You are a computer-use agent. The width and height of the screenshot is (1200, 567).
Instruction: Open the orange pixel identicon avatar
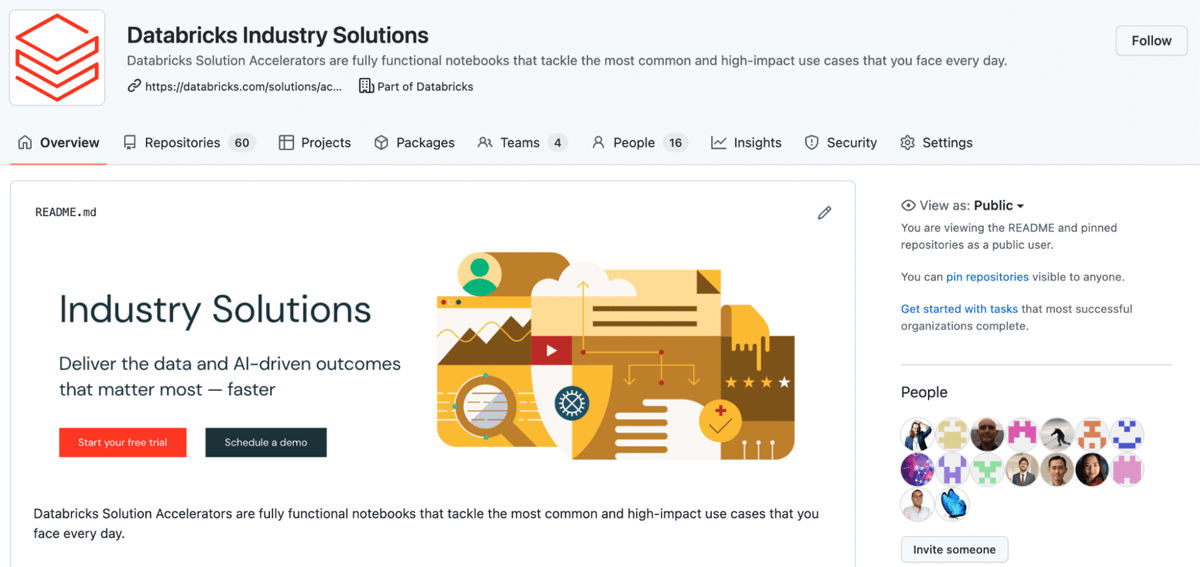click(x=1093, y=435)
